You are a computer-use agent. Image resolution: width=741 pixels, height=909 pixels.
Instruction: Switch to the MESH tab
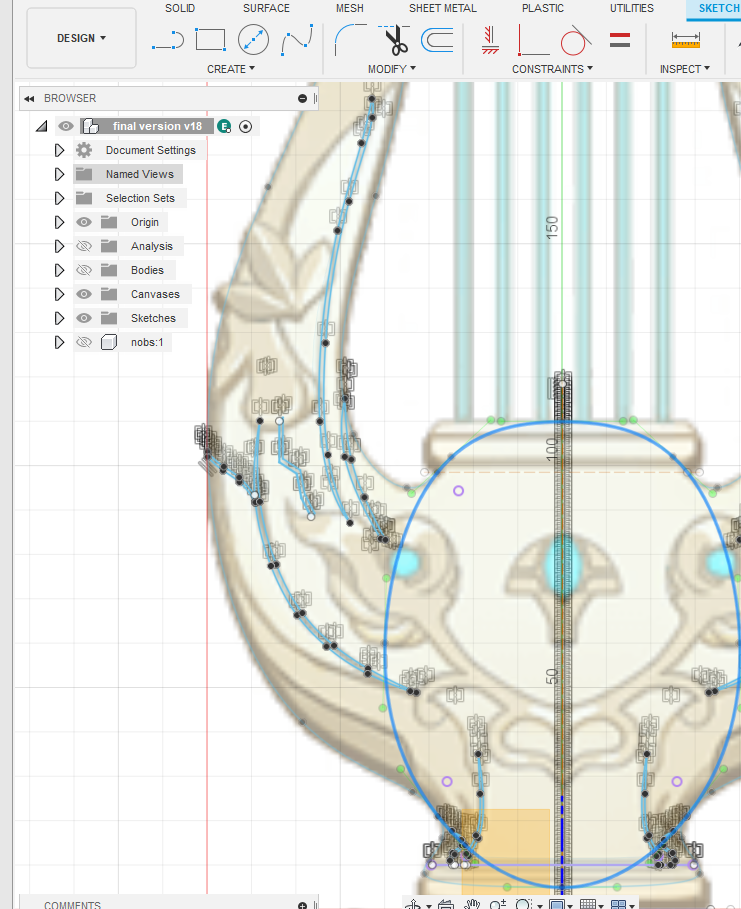coord(350,8)
